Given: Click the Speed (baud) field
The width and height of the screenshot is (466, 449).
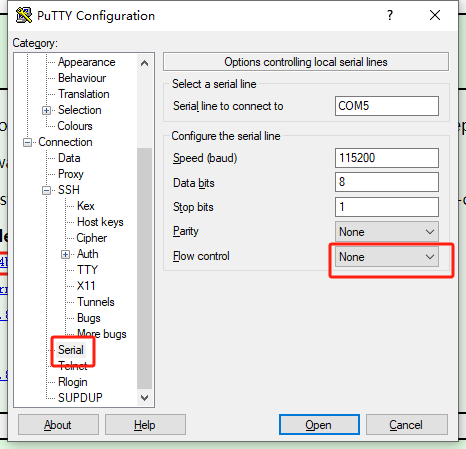Looking at the screenshot, I should (x=387, y=158).
